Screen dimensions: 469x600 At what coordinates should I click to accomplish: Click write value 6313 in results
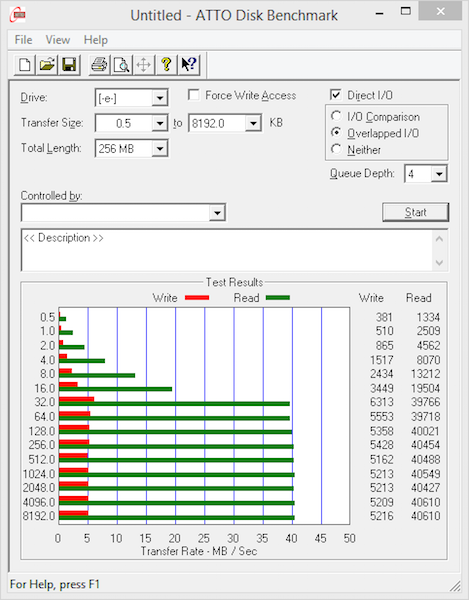point(381,402)
